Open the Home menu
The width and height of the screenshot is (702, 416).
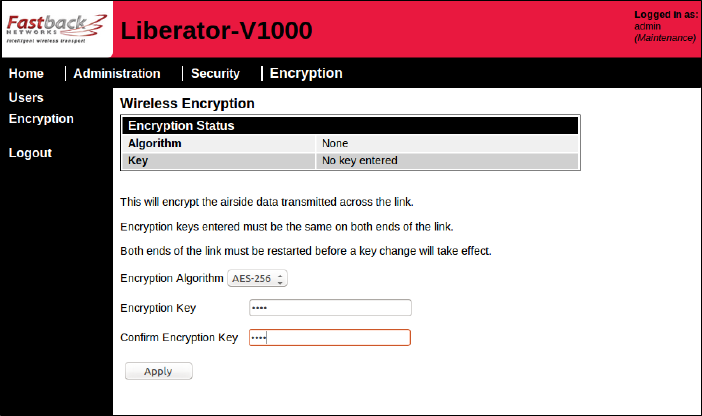pyautogui.click(x=26, y=73)
